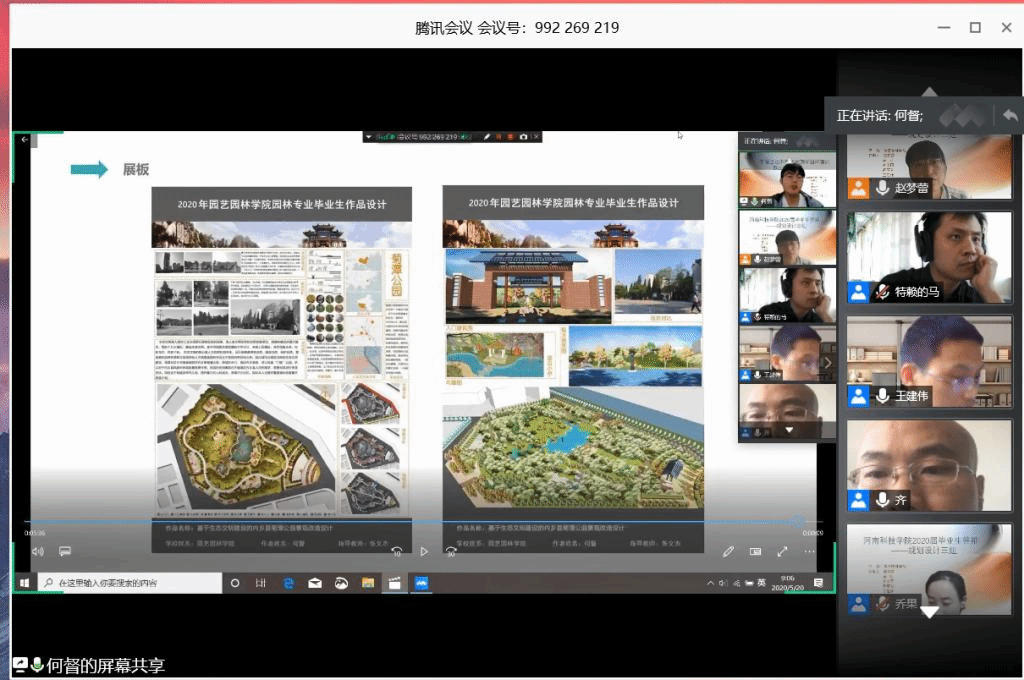Toggle muted microphone for 特赖的马

coord(883,292)
